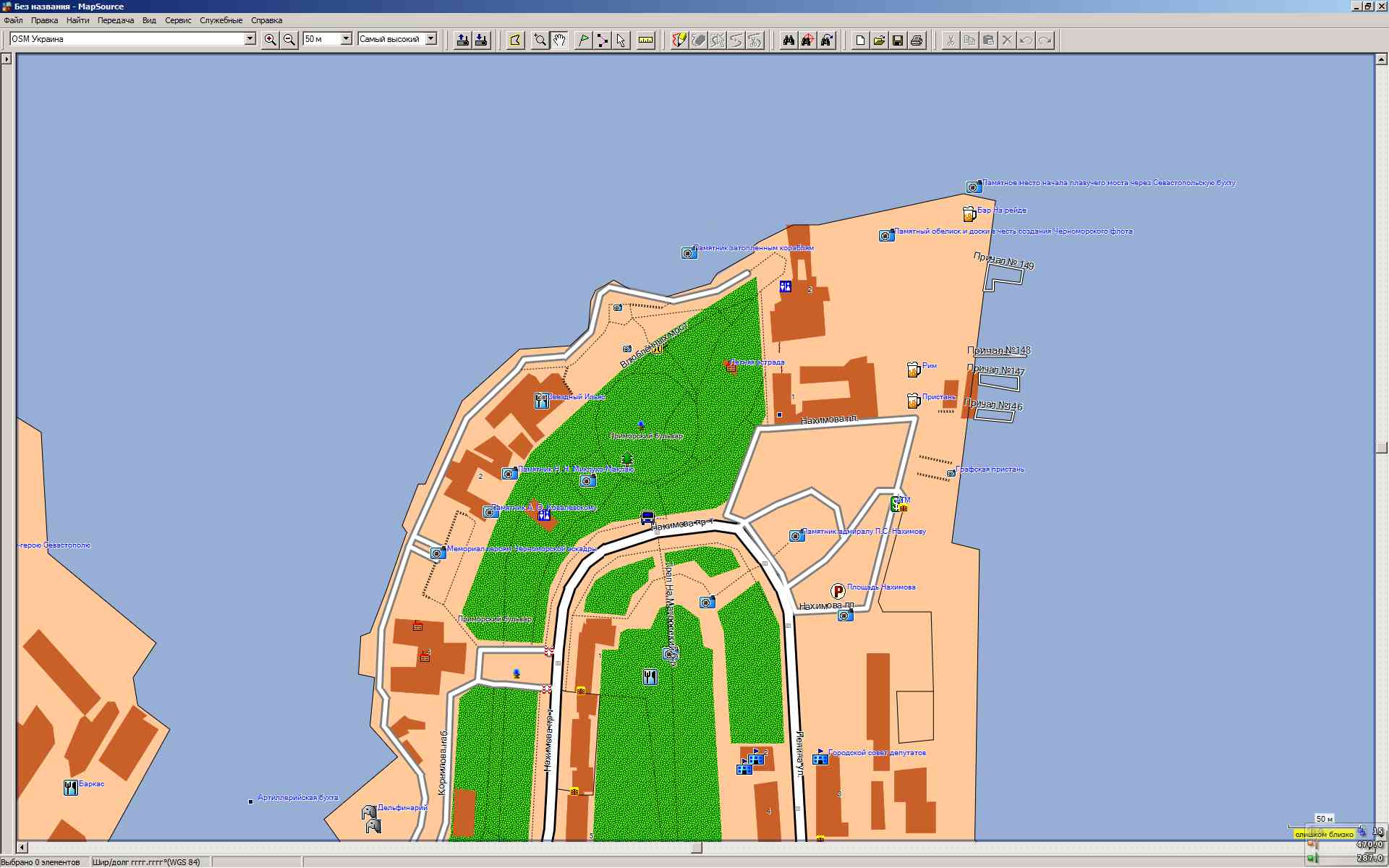Select the waypoint flag tool
This screenshot has width=1389, height=868.
pyautogui.click(x=583, y=40)
